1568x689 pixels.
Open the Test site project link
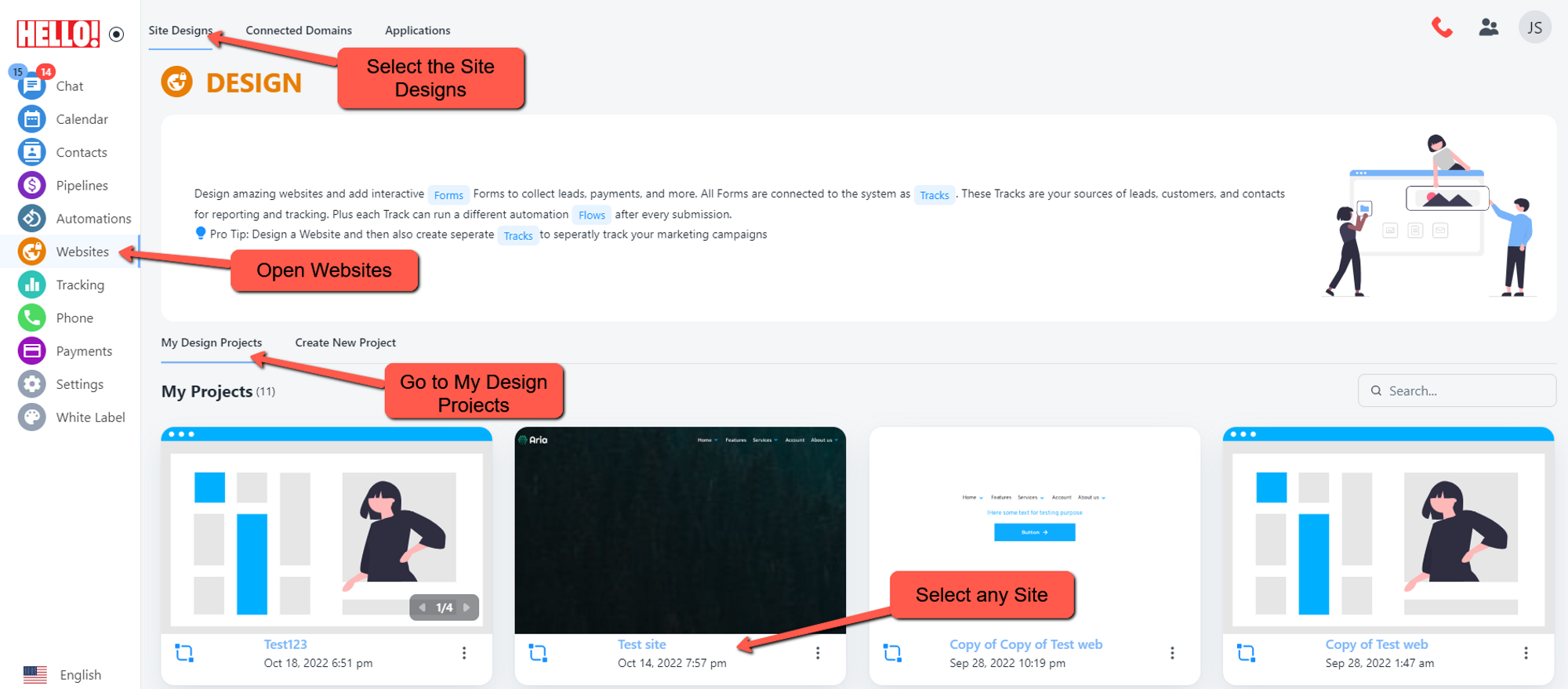[641, 644]
